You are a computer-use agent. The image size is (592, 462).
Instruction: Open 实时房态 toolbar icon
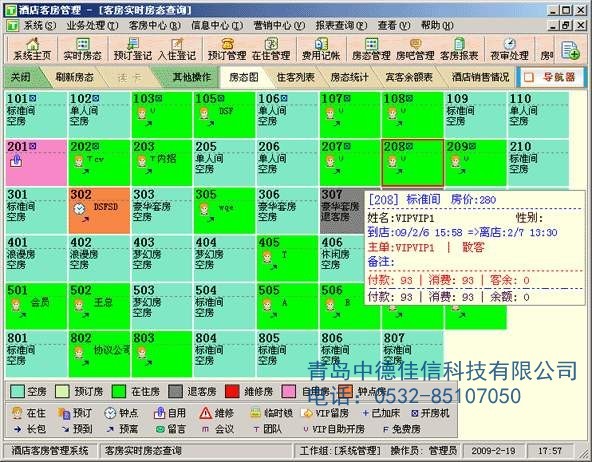point(82,49)
